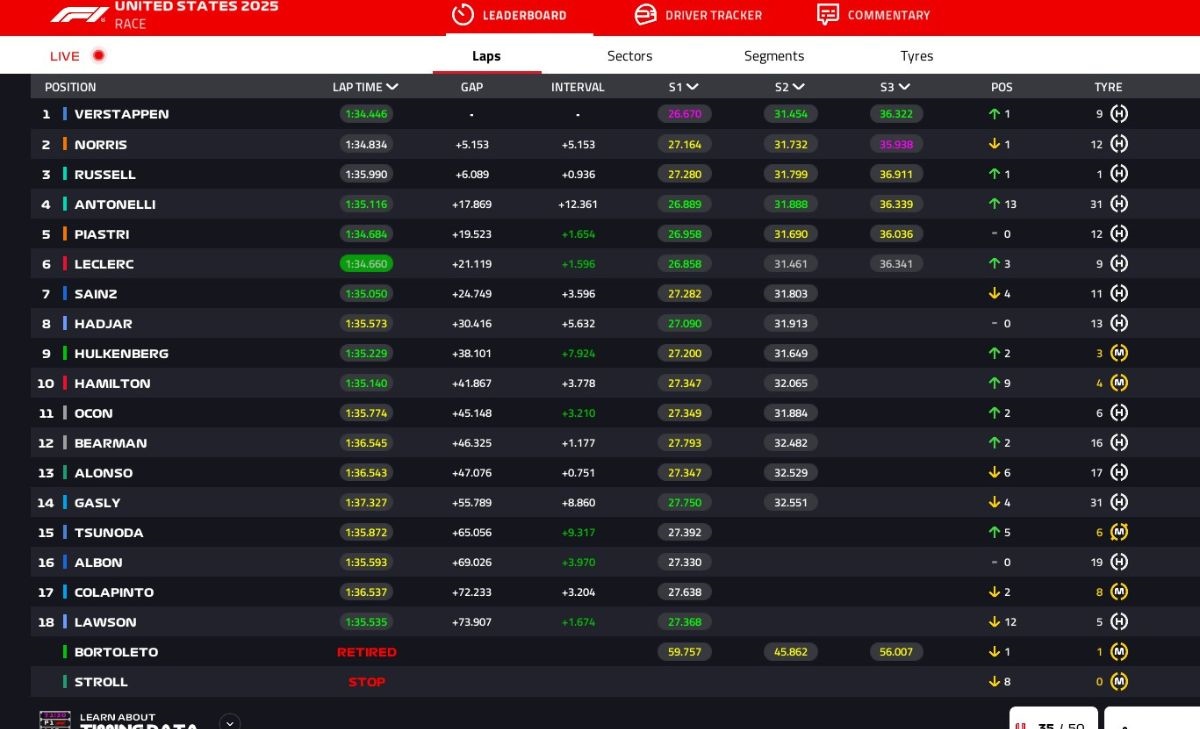Click the red LIVE indicator dot
Viewport: 1200px width, 729px height.
(98, 56)
